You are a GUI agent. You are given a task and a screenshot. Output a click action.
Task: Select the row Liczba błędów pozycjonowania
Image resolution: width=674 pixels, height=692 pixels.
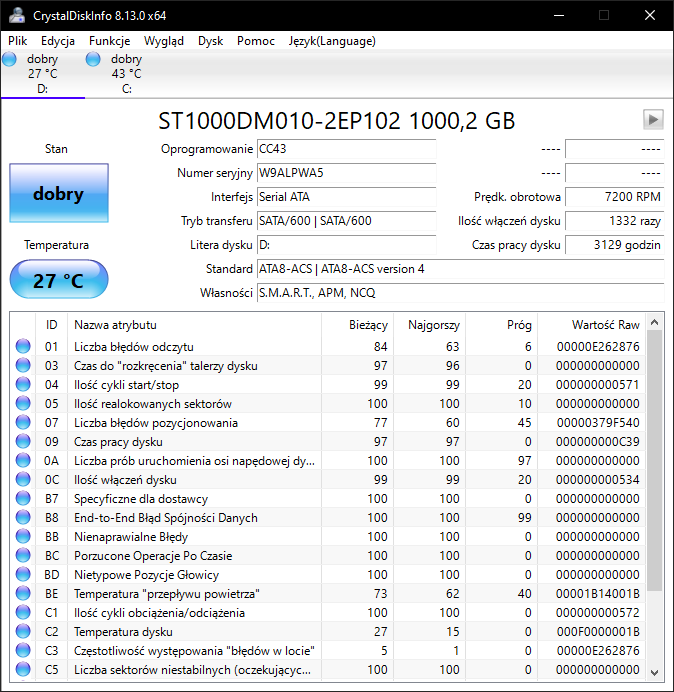[x=328, y=422]
